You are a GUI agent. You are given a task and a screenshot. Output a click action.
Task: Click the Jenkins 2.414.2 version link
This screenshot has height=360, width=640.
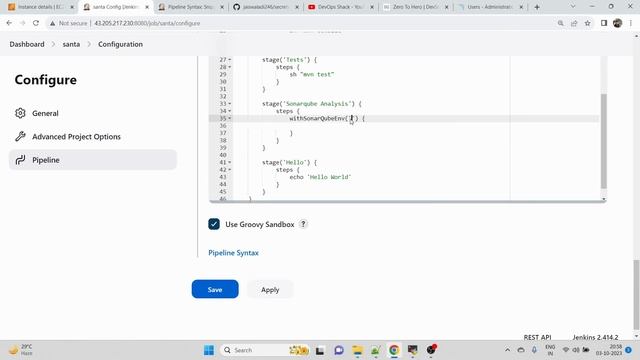point(595,337)
